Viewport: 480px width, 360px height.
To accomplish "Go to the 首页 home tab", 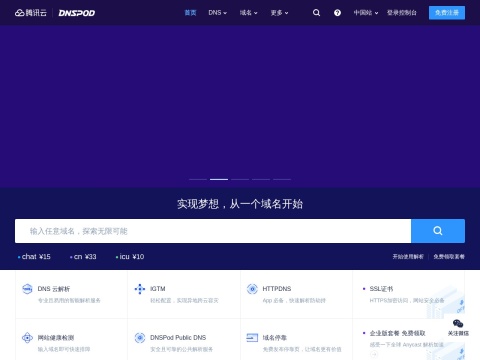I will pos(190,13).
